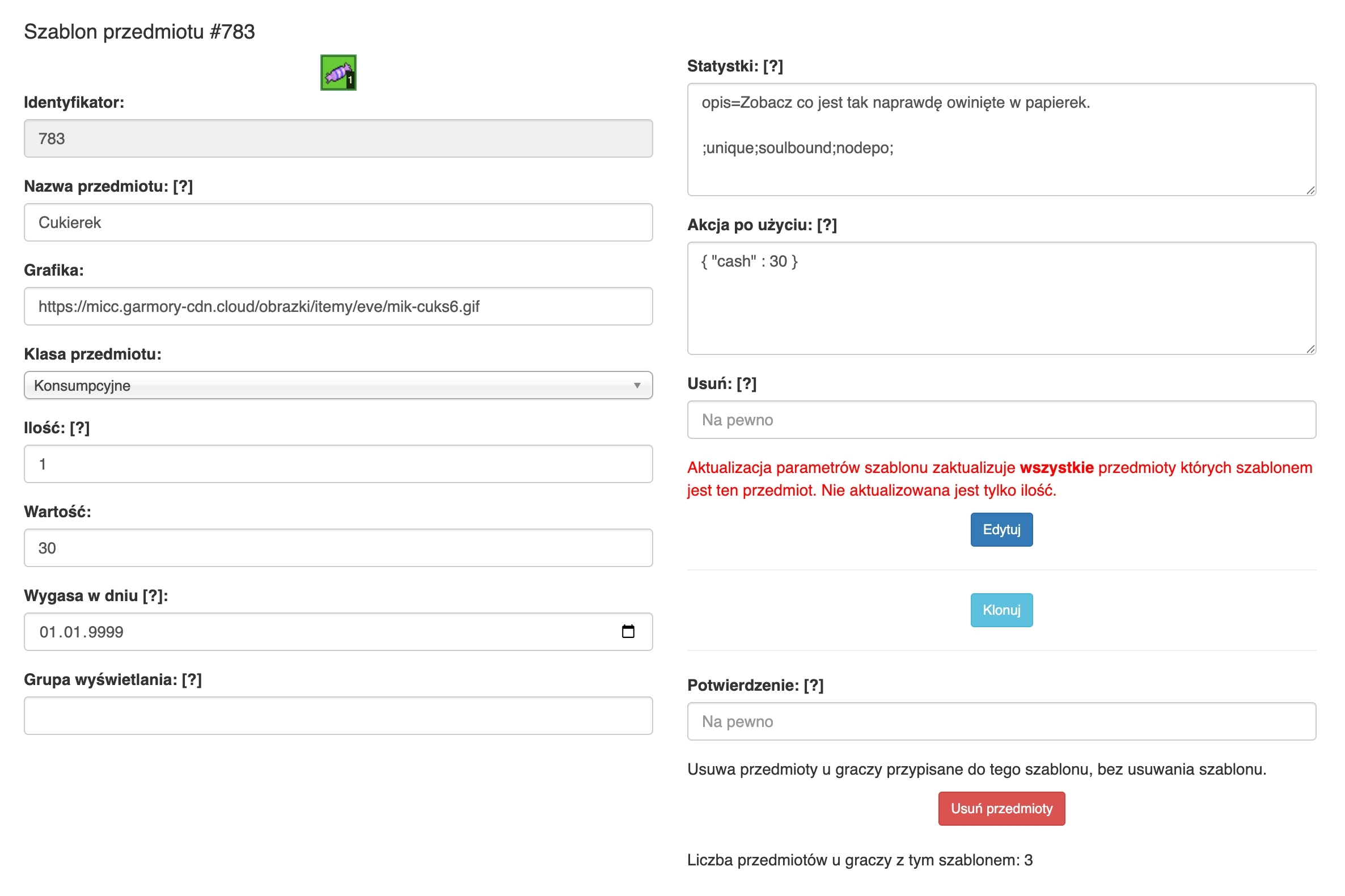
Task: Click the help [?] next to Akcja po użyciu
Action: click(x=826, y=225)
